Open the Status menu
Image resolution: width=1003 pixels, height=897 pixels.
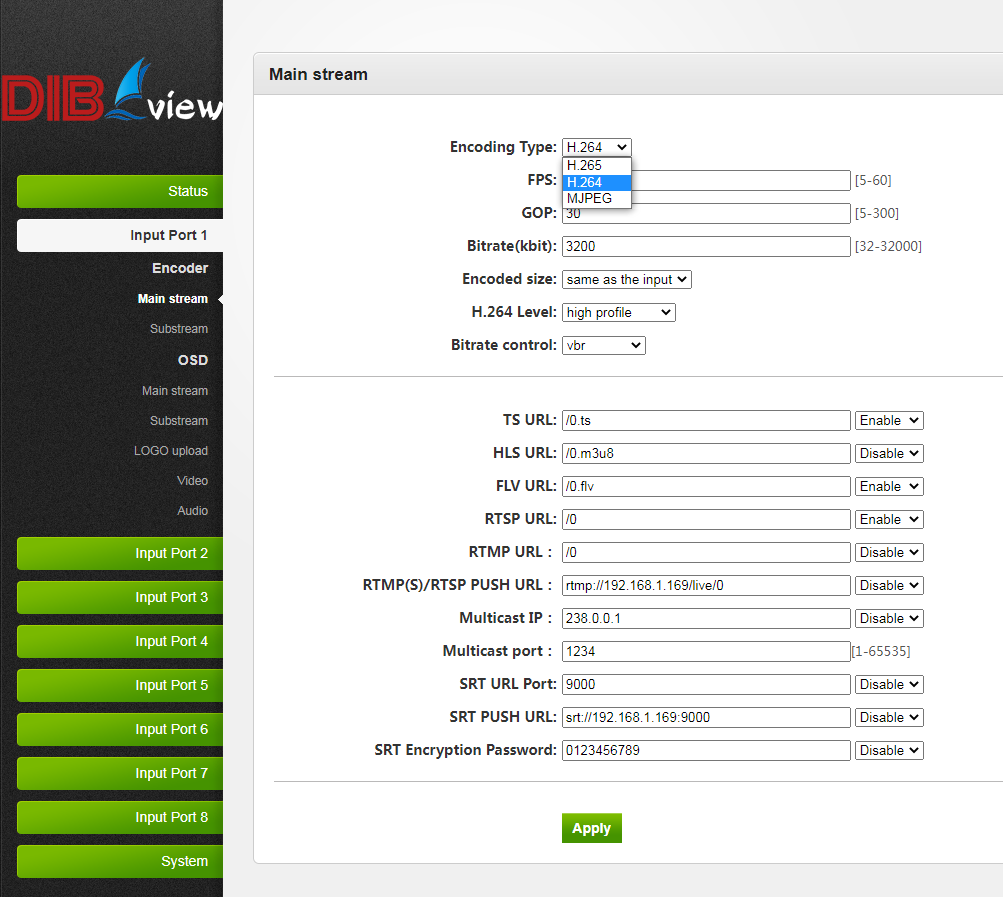[120, 191]
